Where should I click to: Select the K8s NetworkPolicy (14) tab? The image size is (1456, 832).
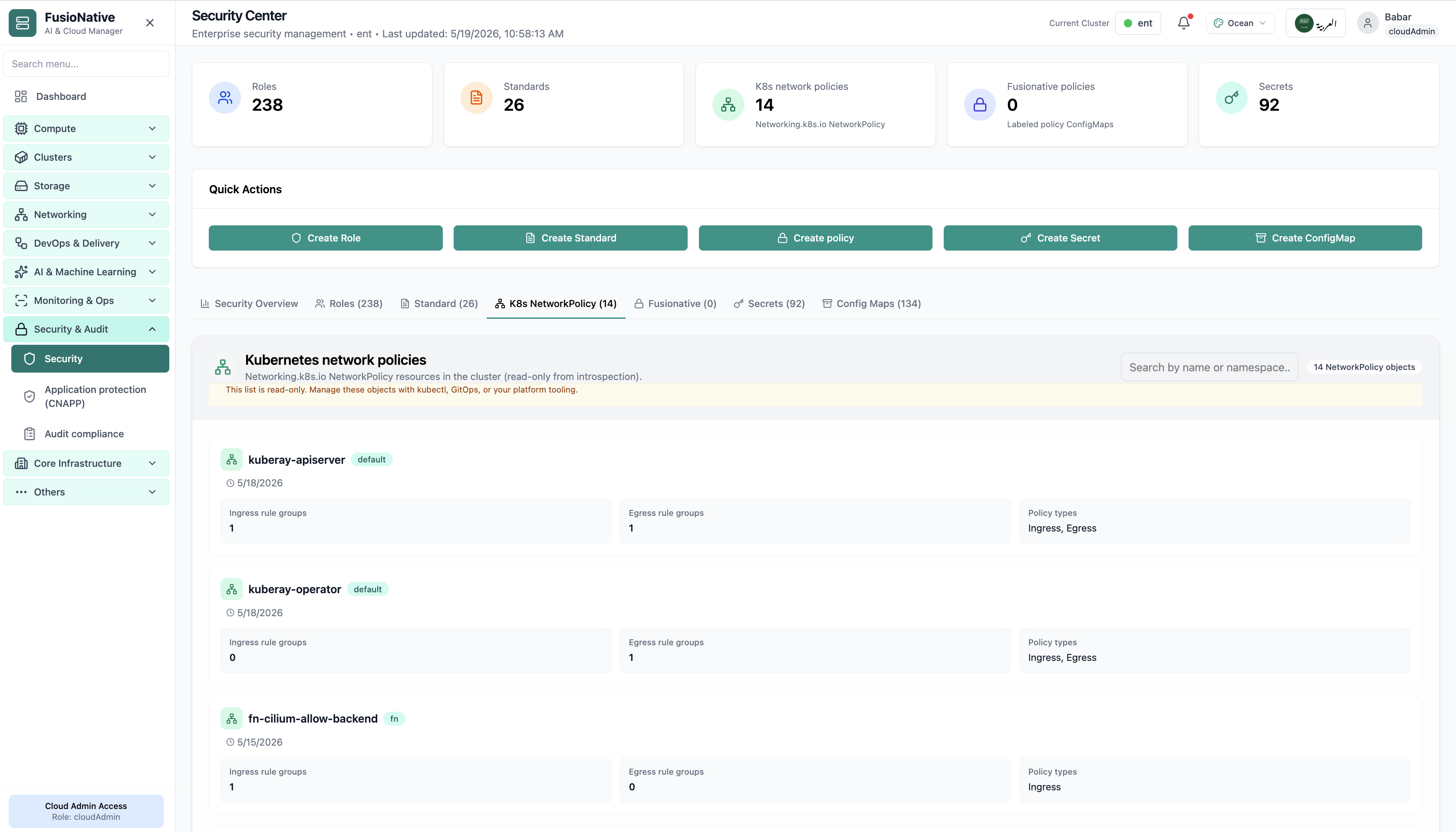556,304
